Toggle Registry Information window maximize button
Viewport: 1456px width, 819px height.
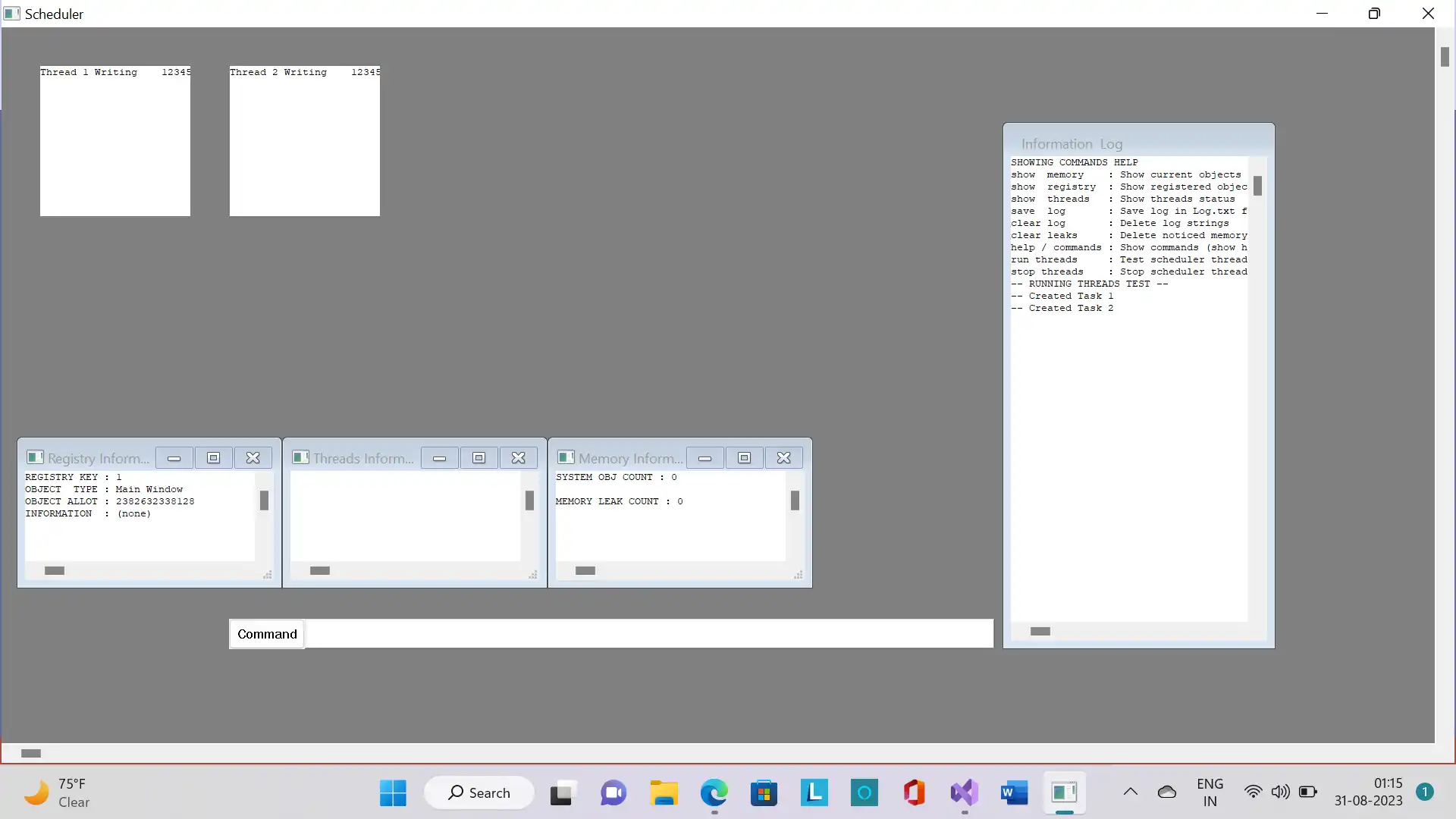213,459
